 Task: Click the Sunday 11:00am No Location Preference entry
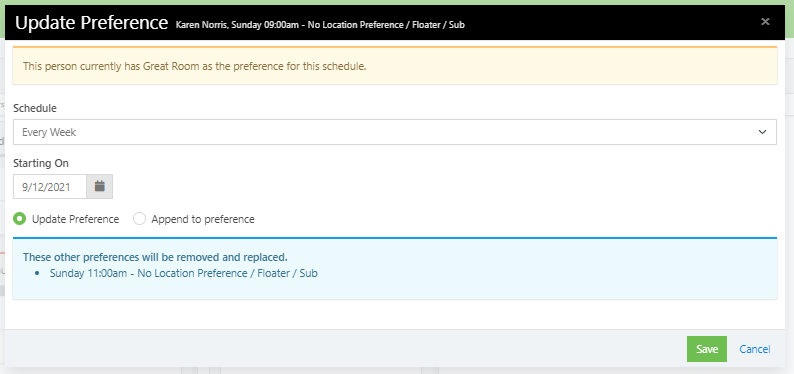[x=183, y=273]
